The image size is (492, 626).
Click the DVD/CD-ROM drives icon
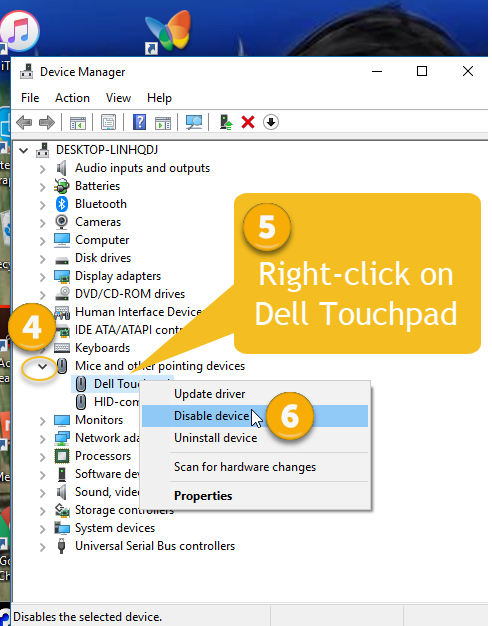coord(62,294)
